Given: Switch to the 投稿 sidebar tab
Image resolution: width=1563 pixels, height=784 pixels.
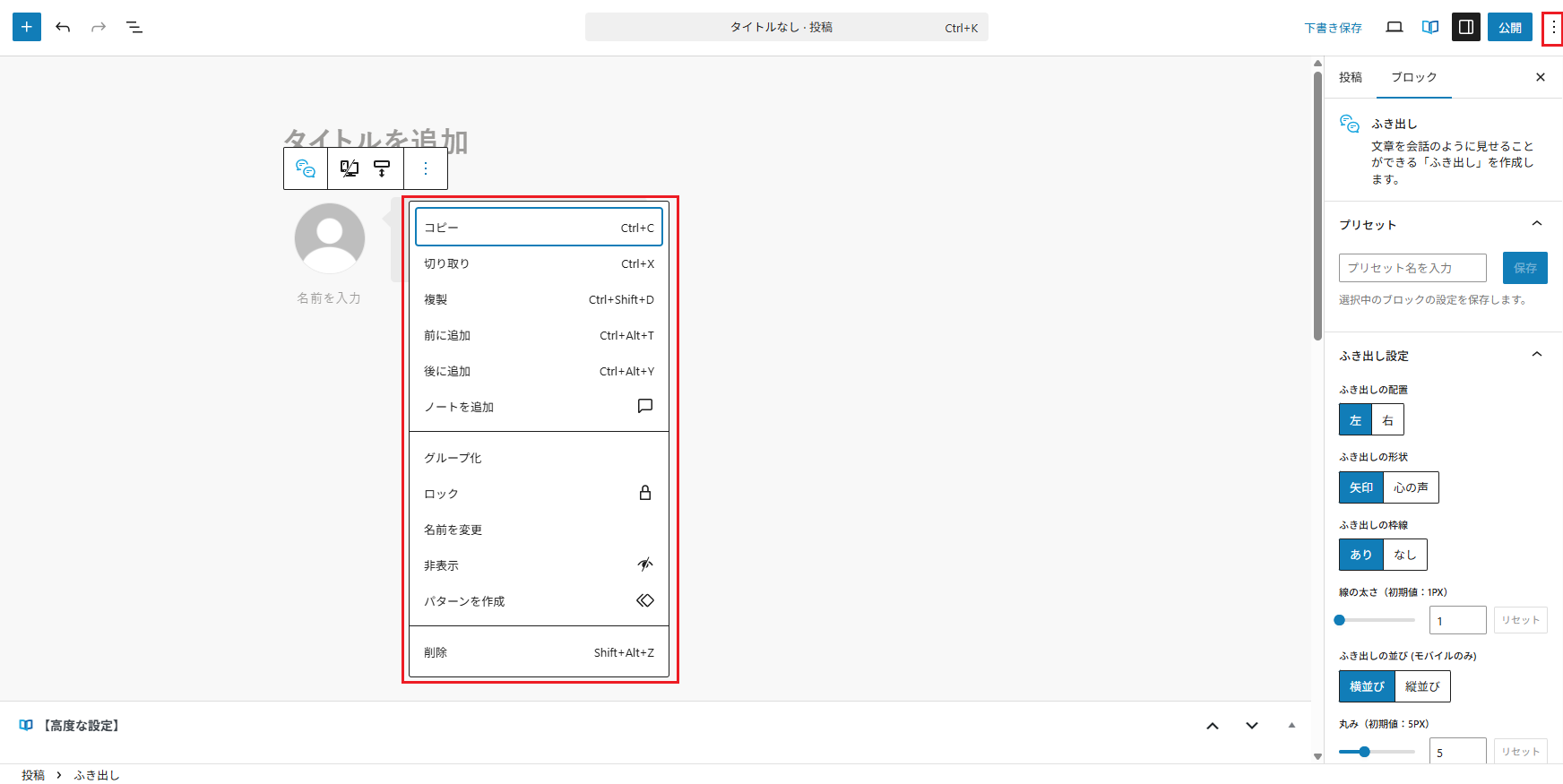Looking at the screenshot, I should (1351, 77).
